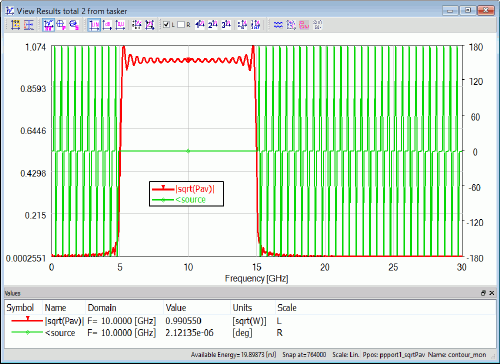This screenshot has width=500, height=364.
Task: Click the toolbar icon numbered 1
Action: point(200,25)
